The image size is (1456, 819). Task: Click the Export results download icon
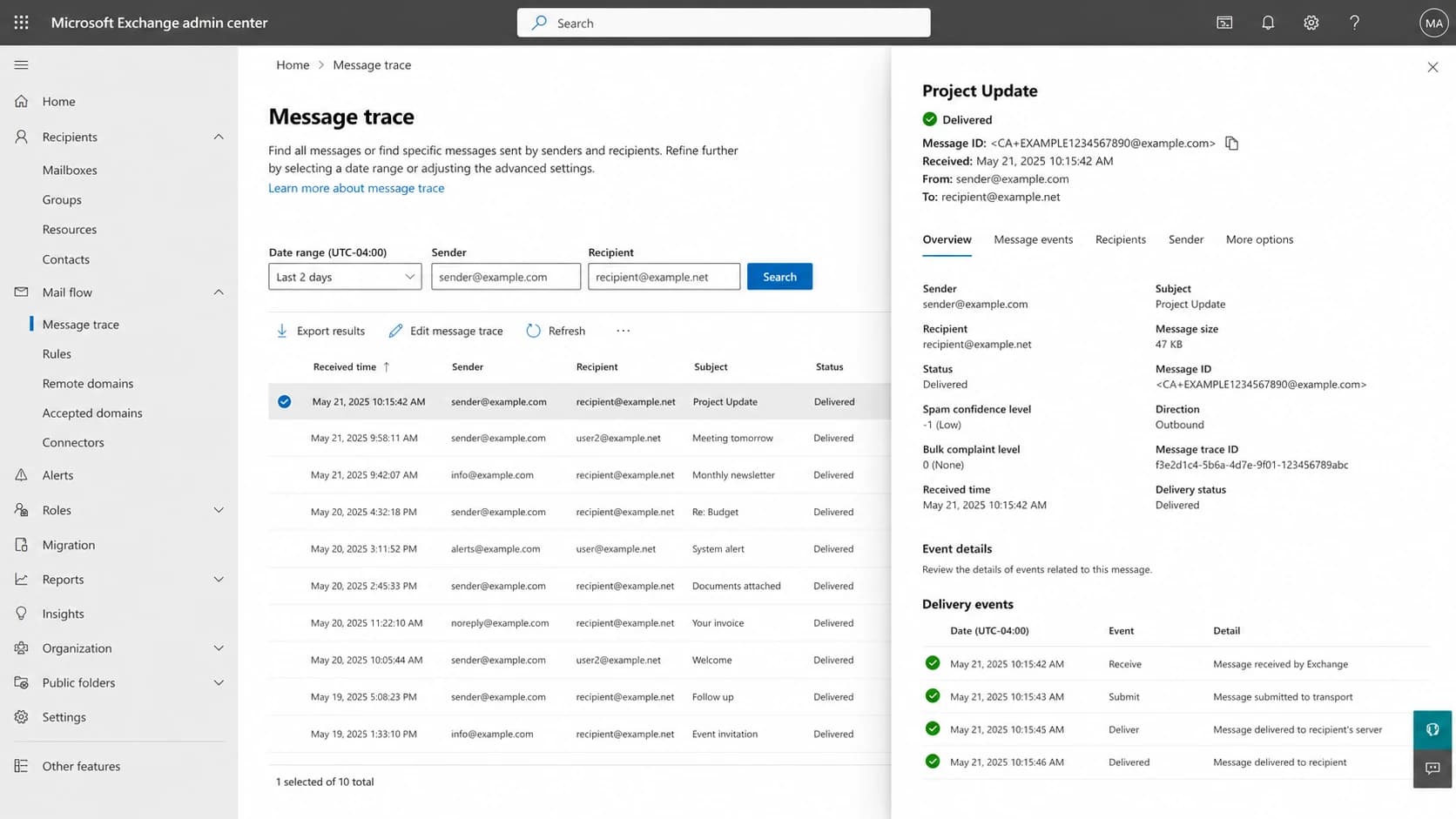pos(281,331)
